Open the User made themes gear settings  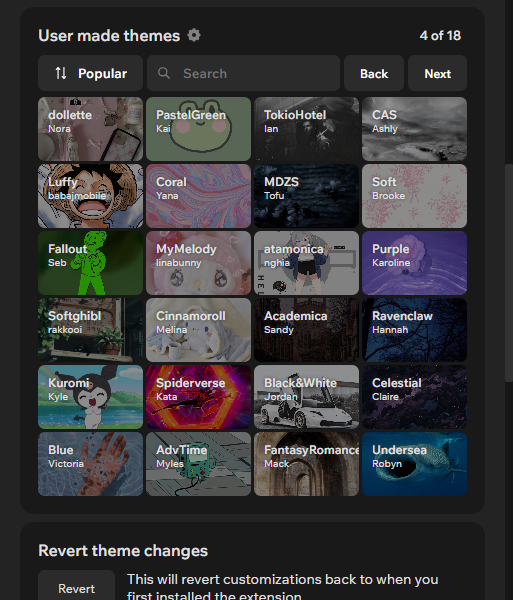[194, 35]
